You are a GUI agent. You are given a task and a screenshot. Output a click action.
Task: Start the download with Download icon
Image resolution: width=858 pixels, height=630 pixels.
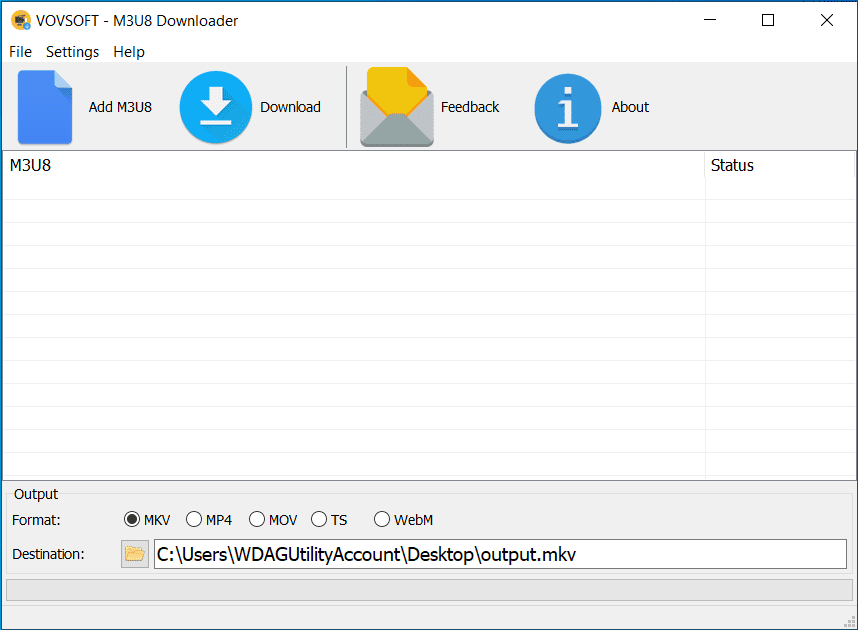(x=216, y=107)
